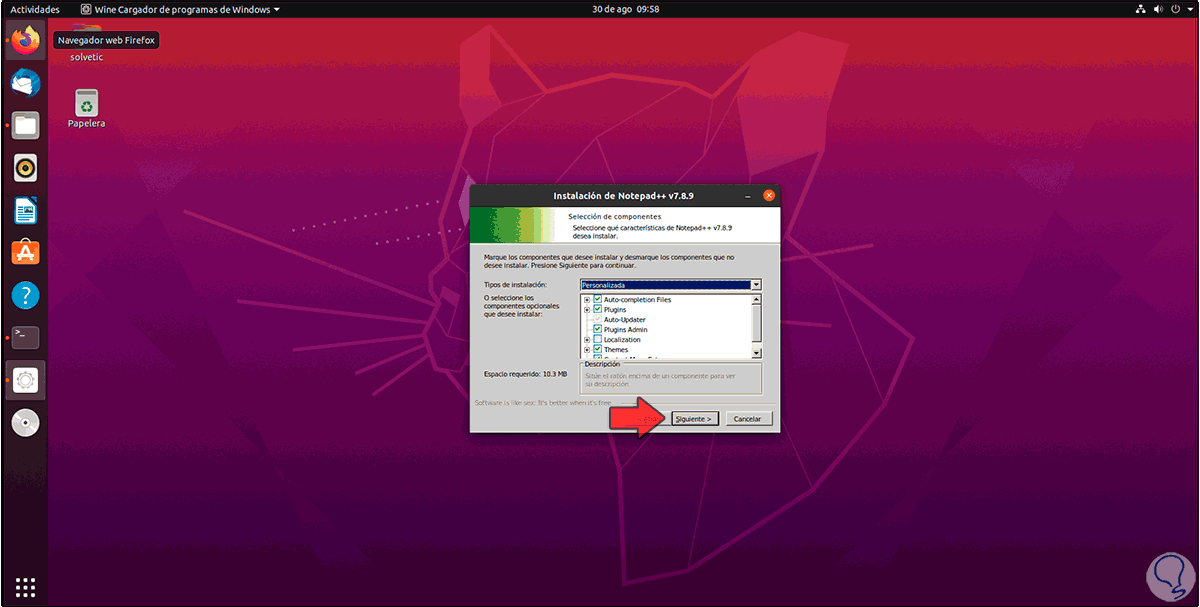This screenshot has width=1200, height=607.
Task: Open the disc drive icon in dock
Action: click(x=26, y=423)
